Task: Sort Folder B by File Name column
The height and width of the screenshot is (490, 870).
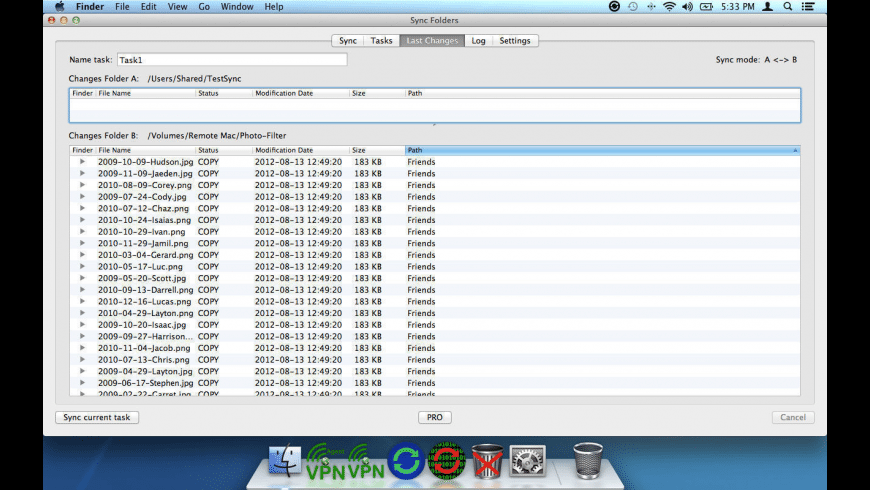Action: click(x=146, y=150)
